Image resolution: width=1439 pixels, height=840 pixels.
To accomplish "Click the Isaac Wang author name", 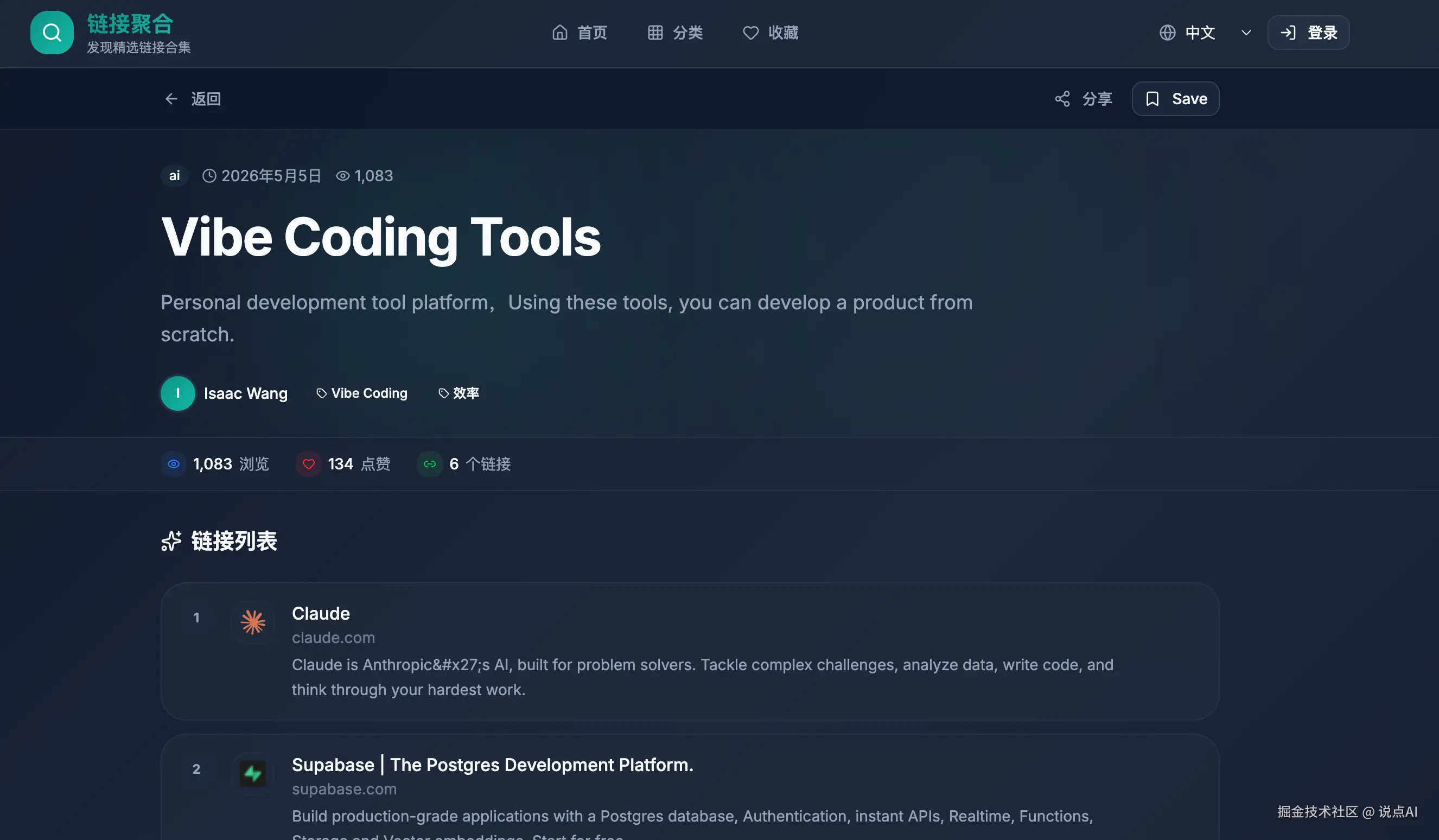I will (246, 393).
